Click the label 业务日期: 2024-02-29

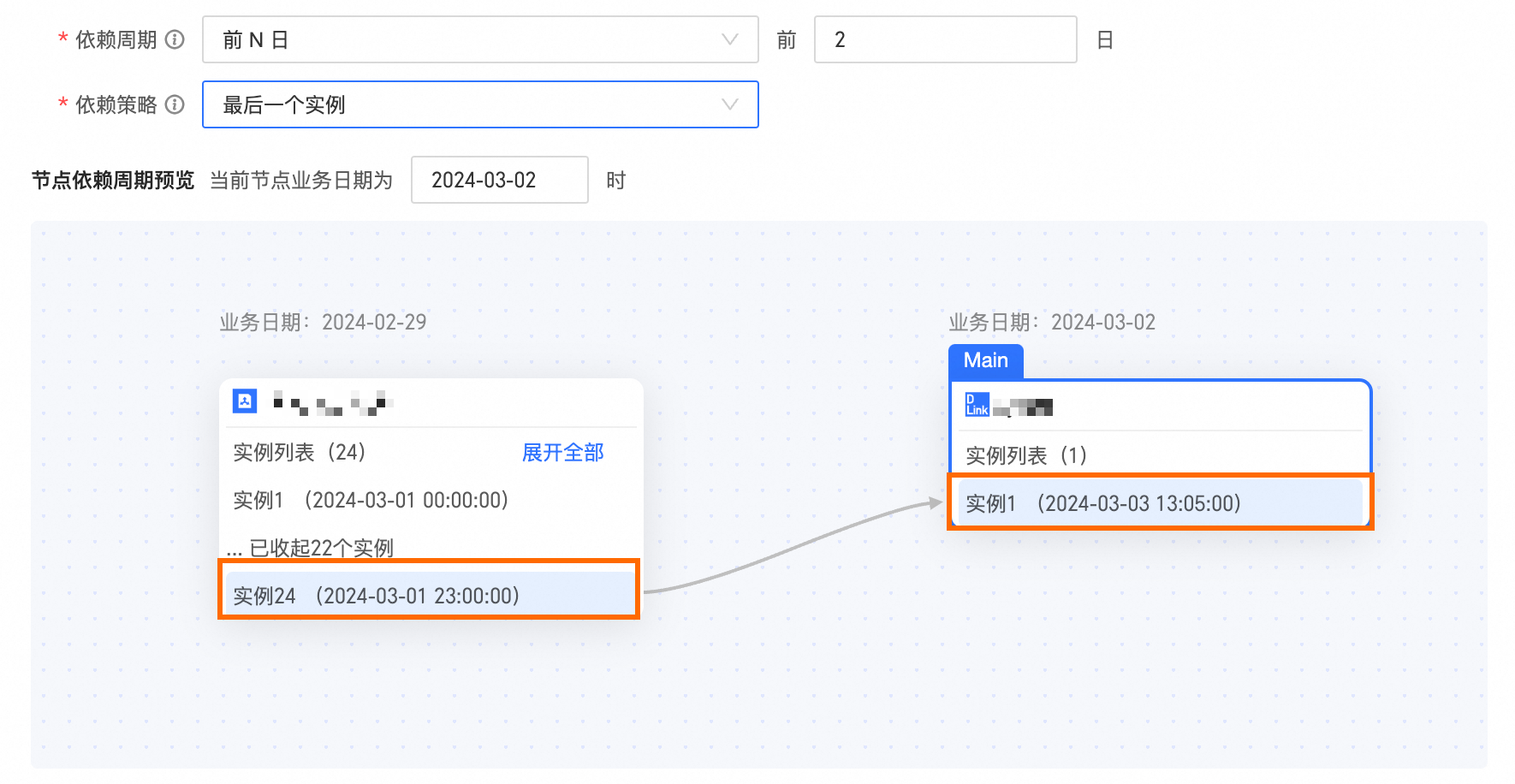323,322
